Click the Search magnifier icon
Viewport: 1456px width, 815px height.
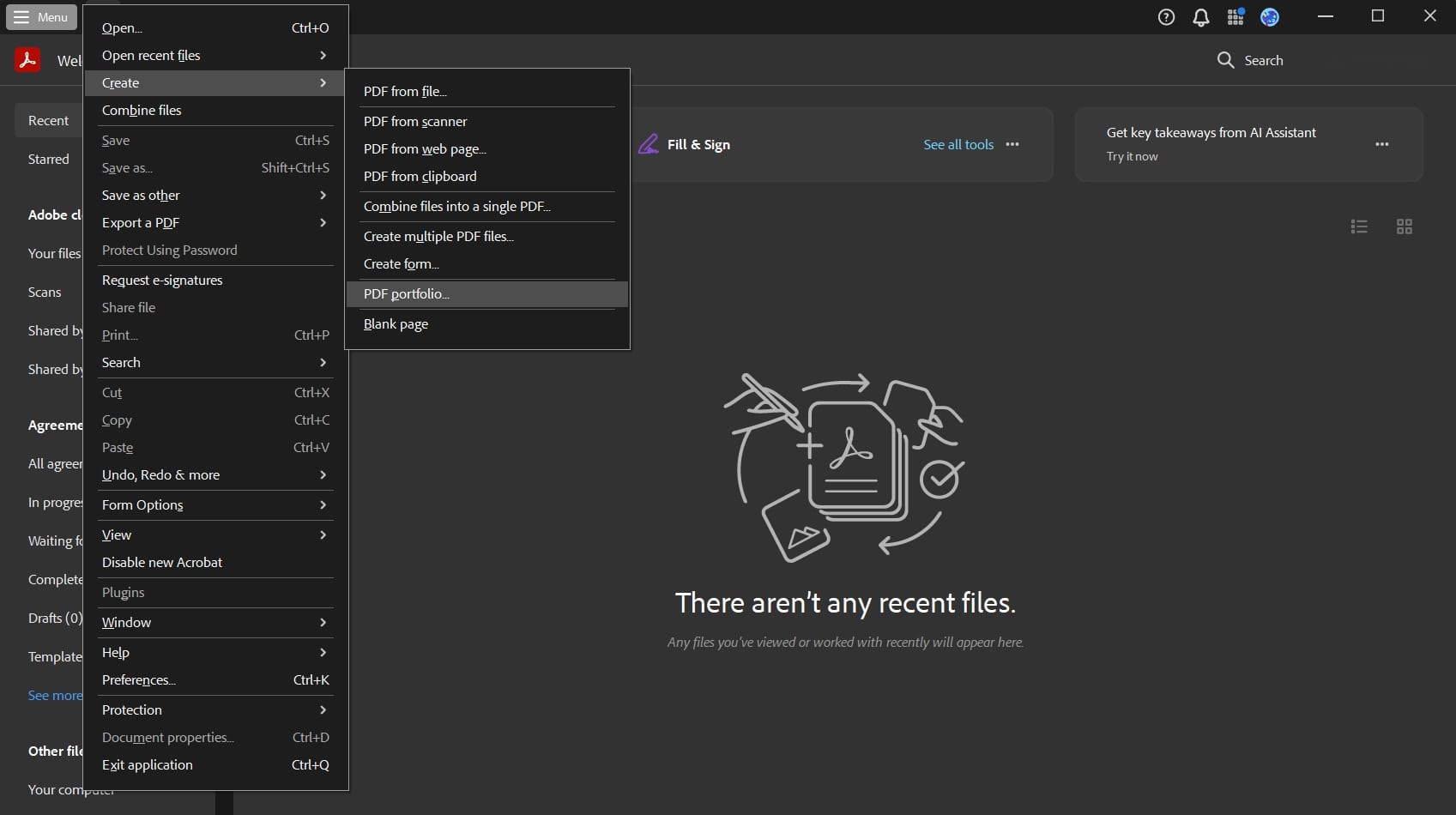pyautogui.click(x=1225, y=60)
